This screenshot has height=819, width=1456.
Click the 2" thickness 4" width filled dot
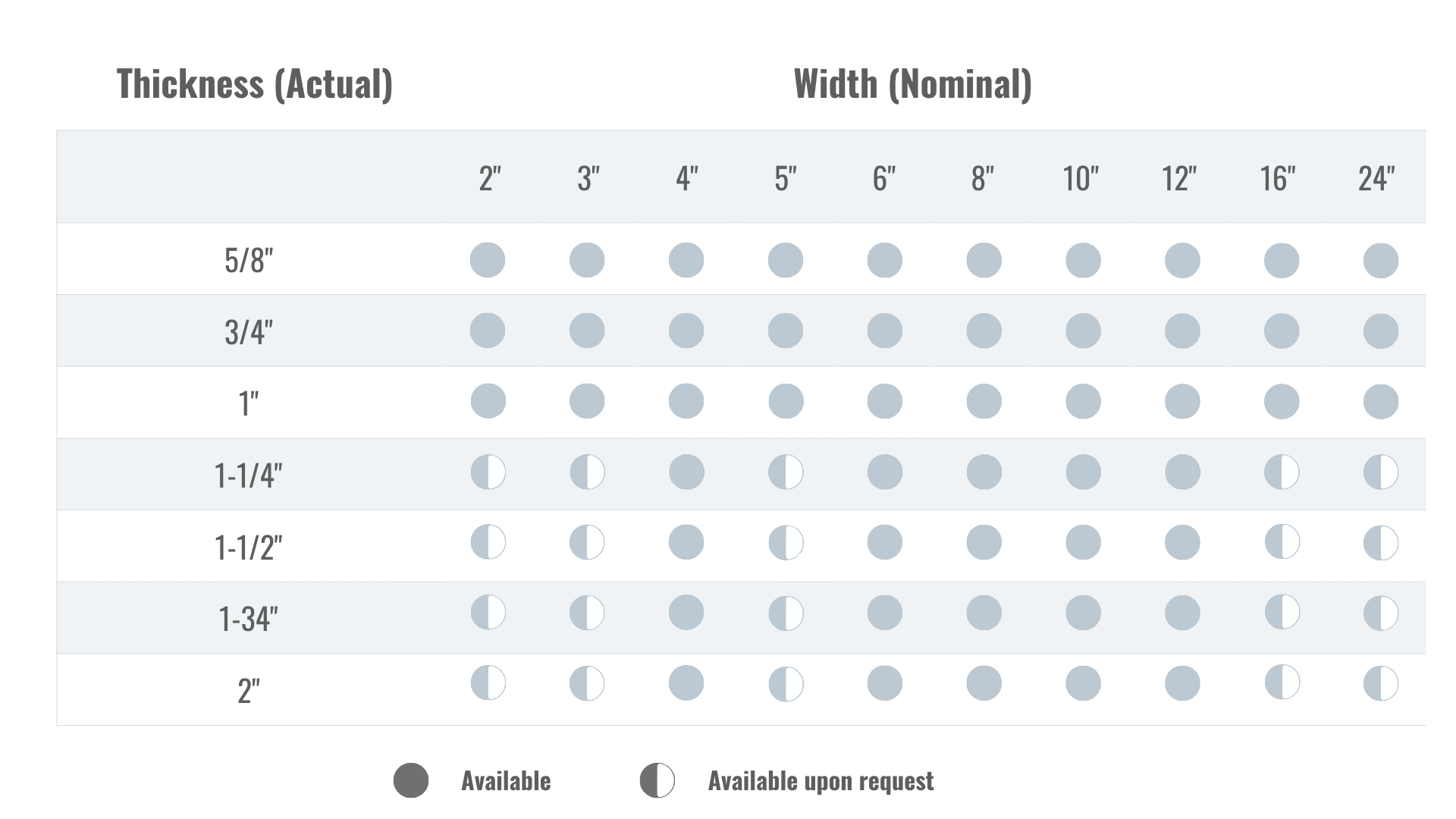[x=686, y=683]
